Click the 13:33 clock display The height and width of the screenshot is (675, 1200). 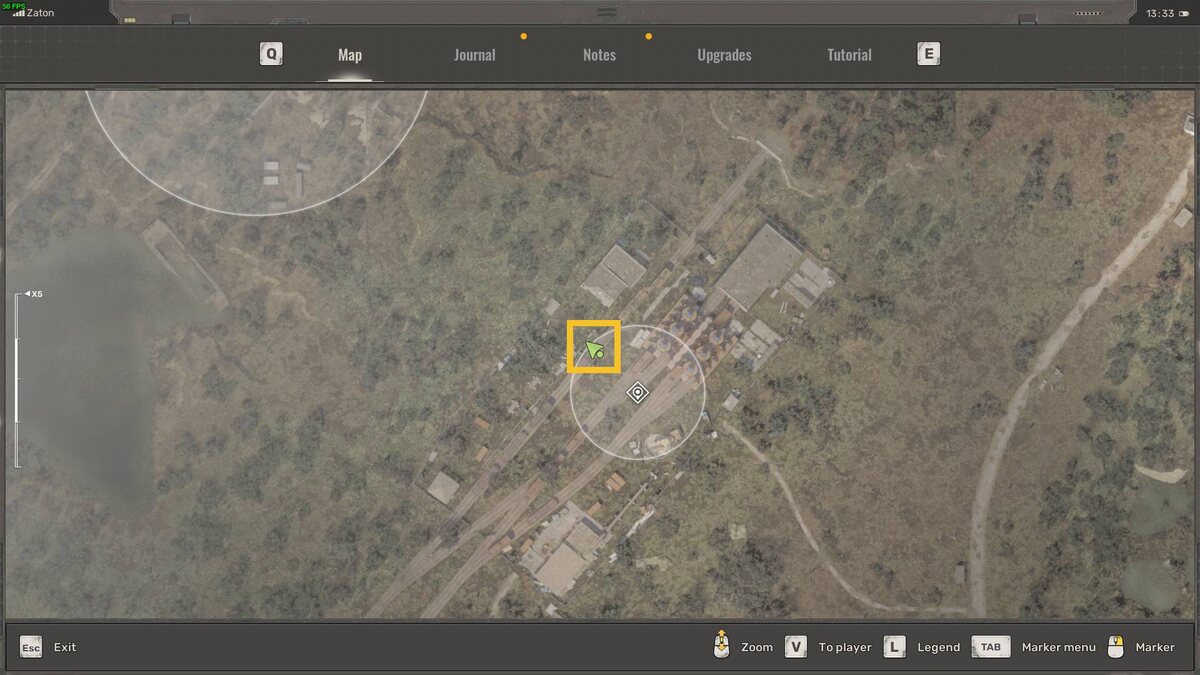[x=1160, y=13]
